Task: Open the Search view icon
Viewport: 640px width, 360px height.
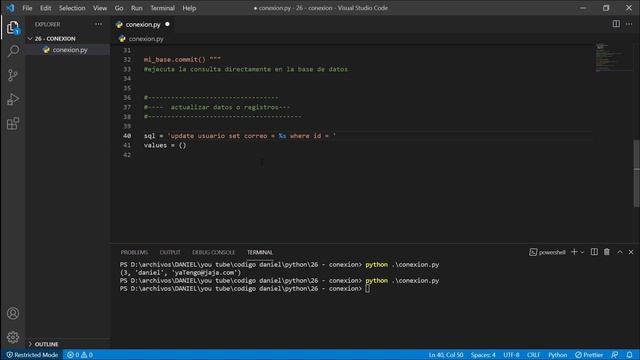Action: [x=13, y=51]
